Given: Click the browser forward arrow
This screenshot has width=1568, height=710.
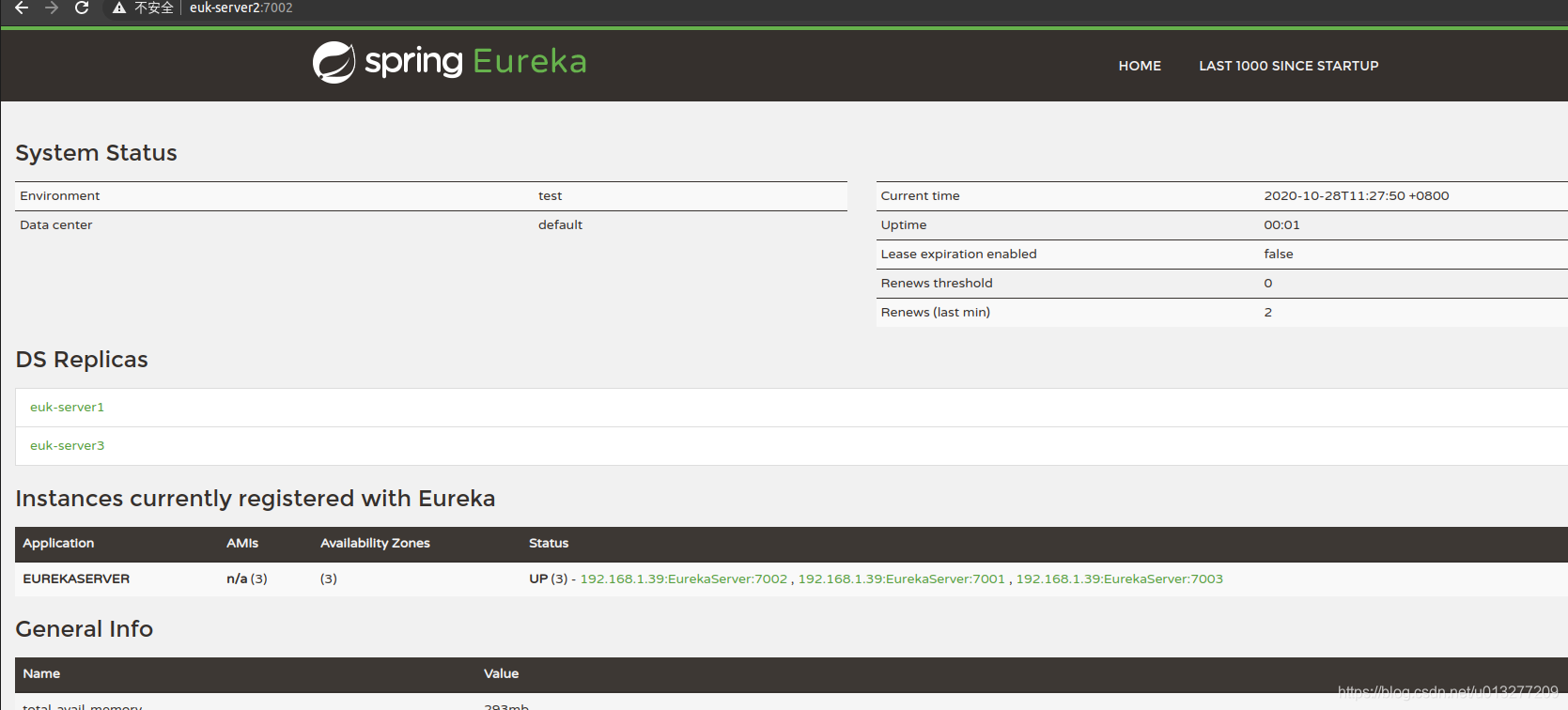Looking at the screenshot, I should point(52,8).
